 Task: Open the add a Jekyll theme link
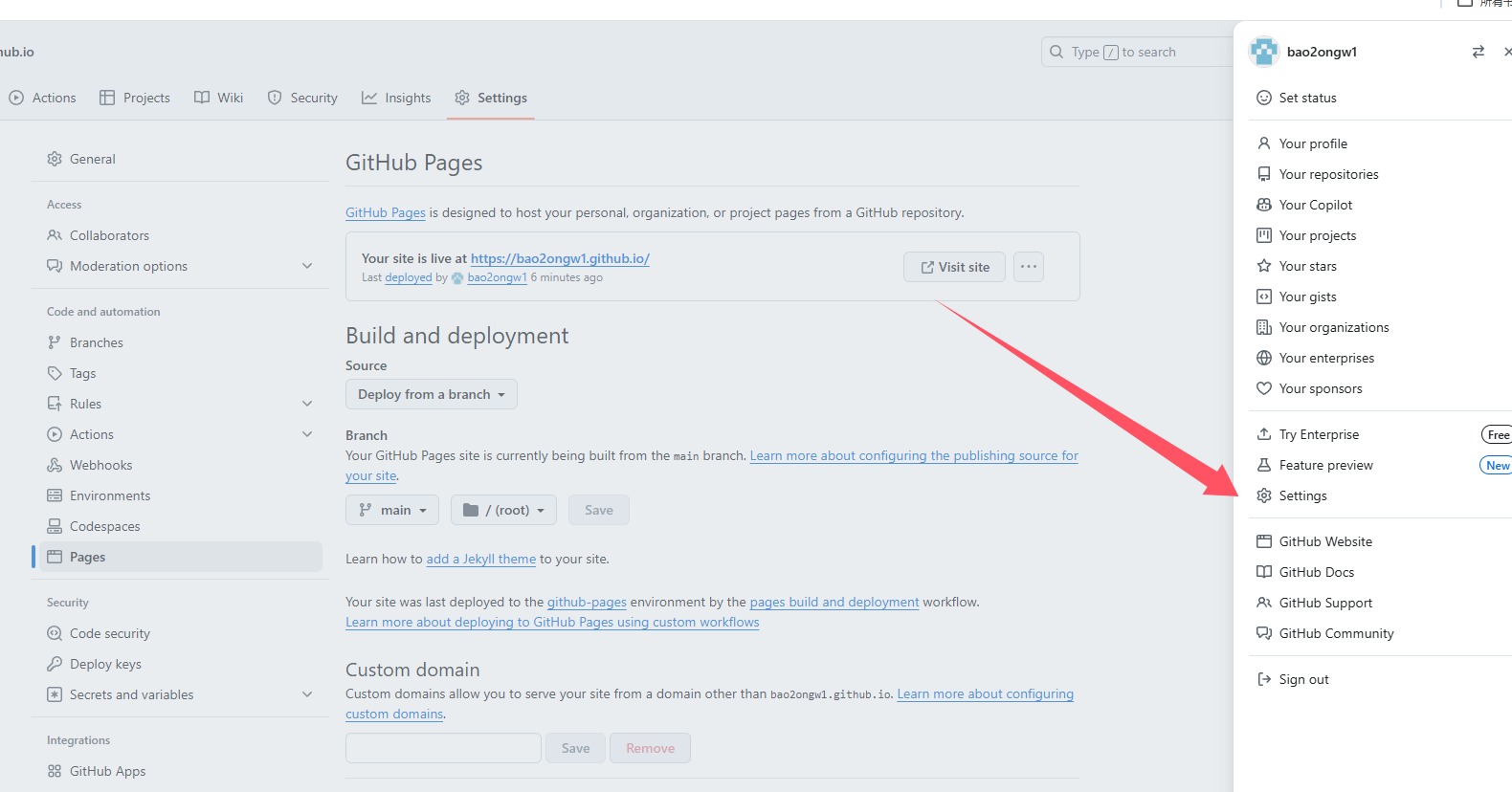(480, 559)
